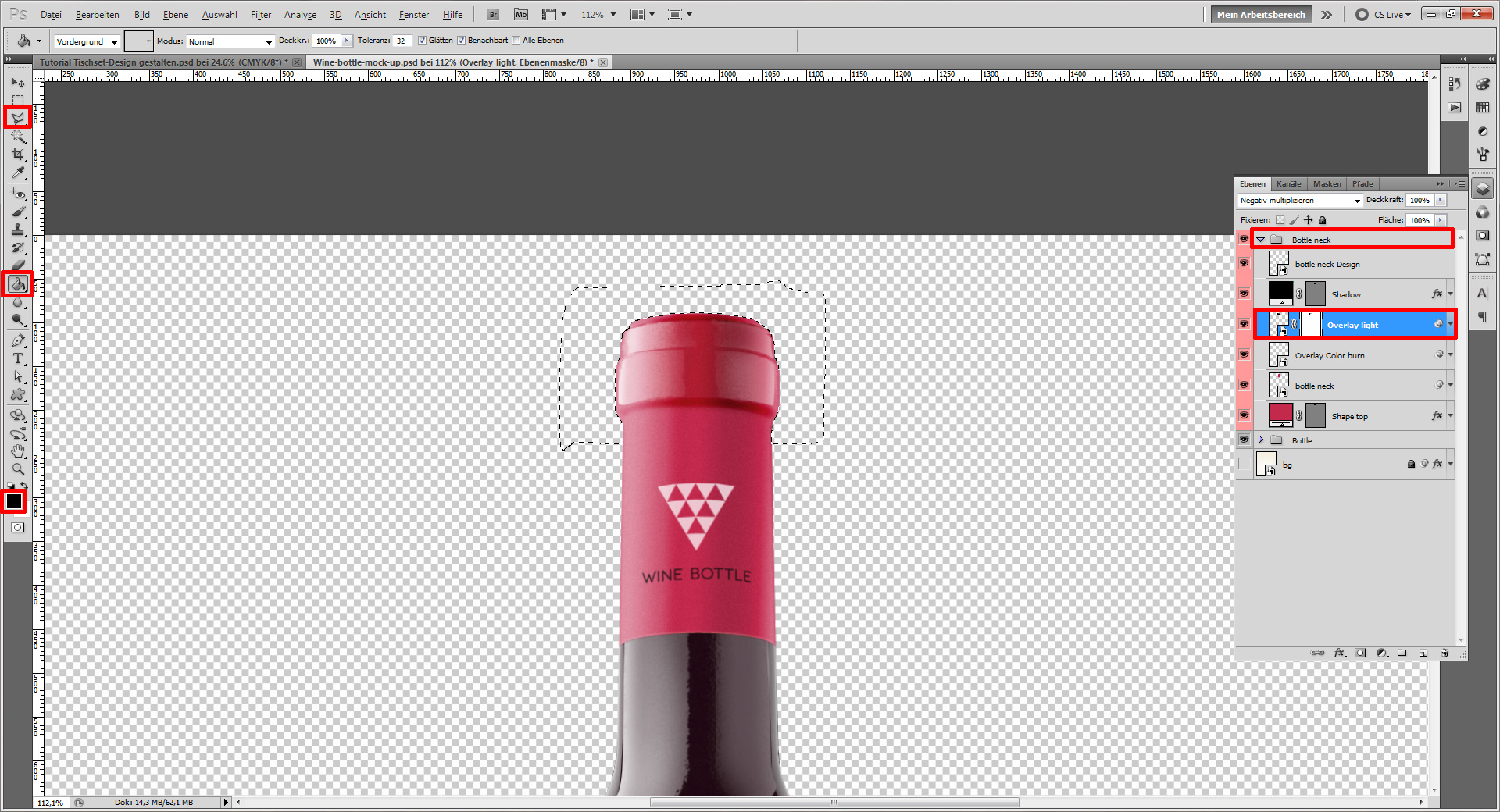Disable the Glätten checkbox

(421, 40)
